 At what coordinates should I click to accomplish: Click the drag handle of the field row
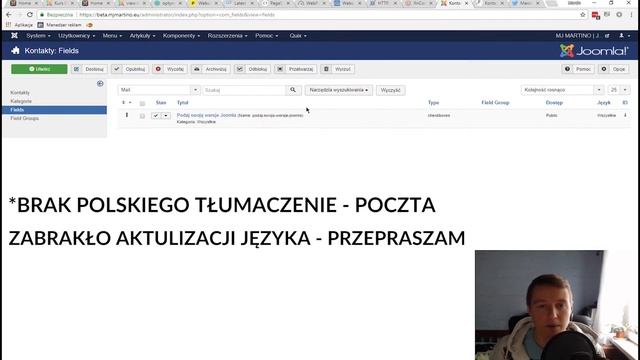click(127, 116)
